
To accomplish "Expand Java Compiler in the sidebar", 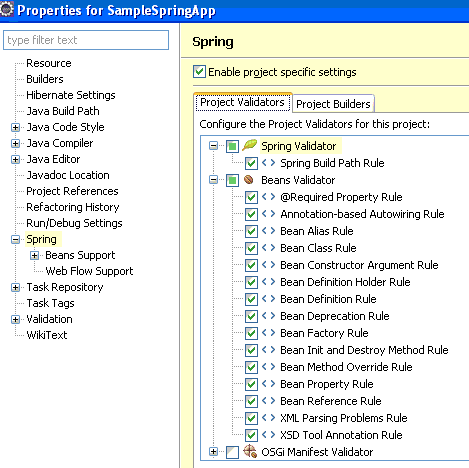I will click(15, 143).
